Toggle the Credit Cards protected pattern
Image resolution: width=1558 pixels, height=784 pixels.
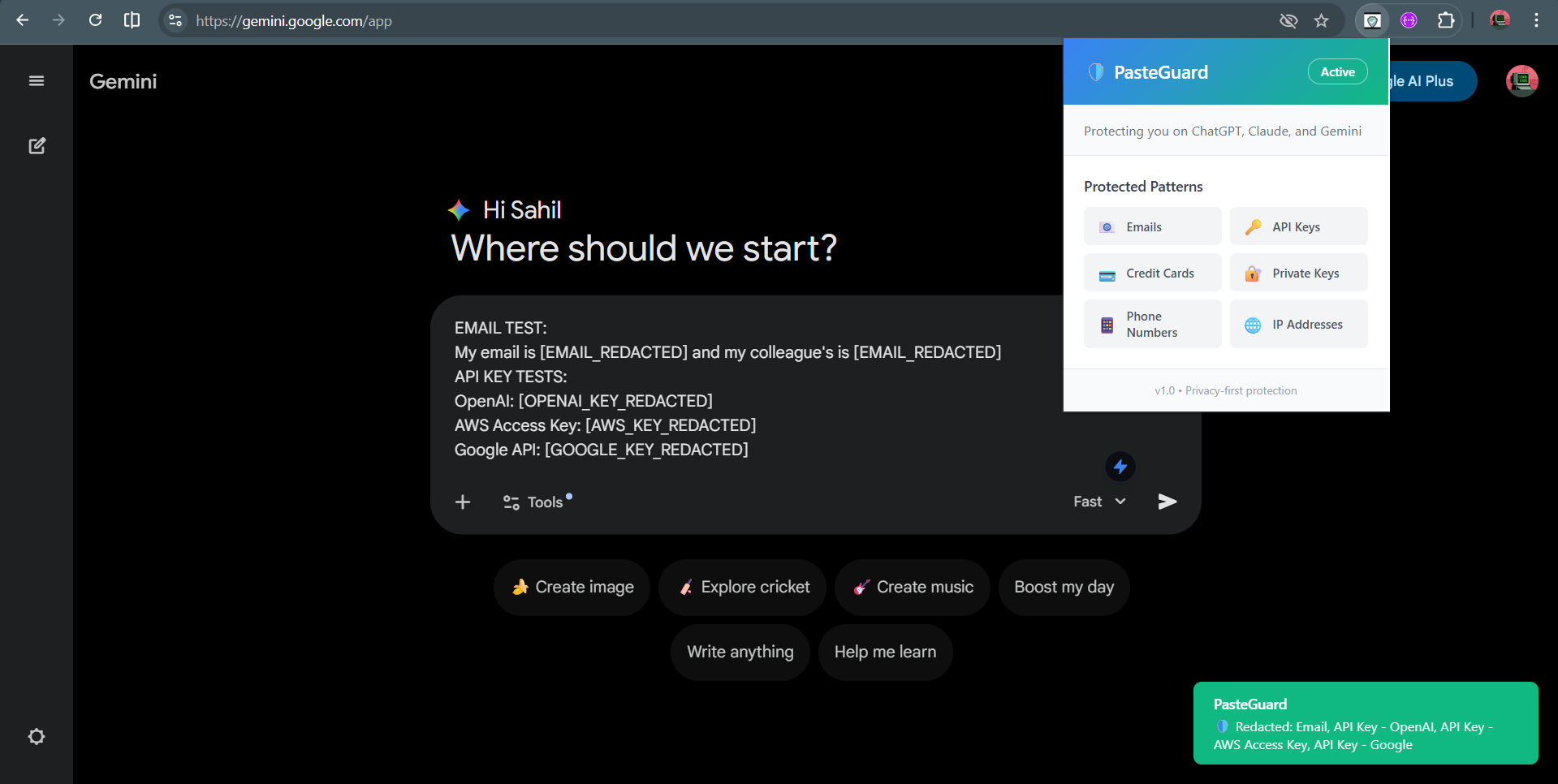point(1152,274)
